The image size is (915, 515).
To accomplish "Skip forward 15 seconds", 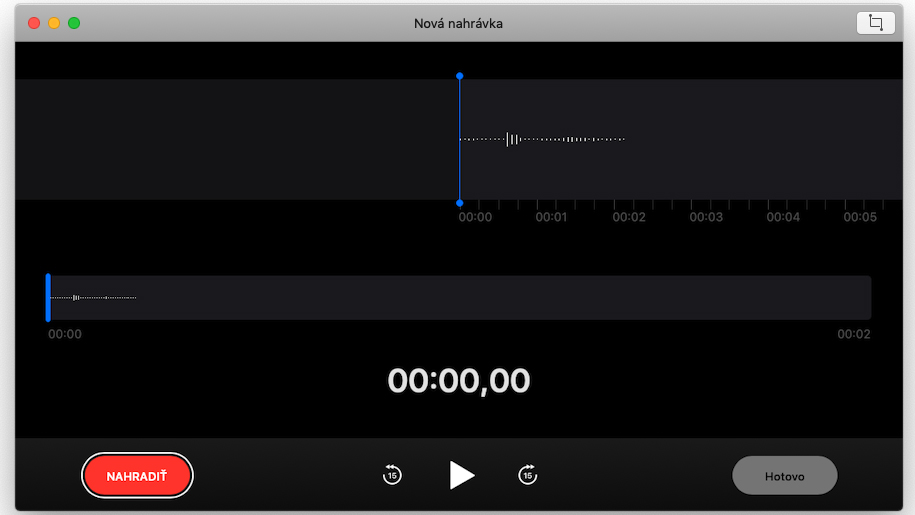I will pyautogui.click(x=528, y=475).
